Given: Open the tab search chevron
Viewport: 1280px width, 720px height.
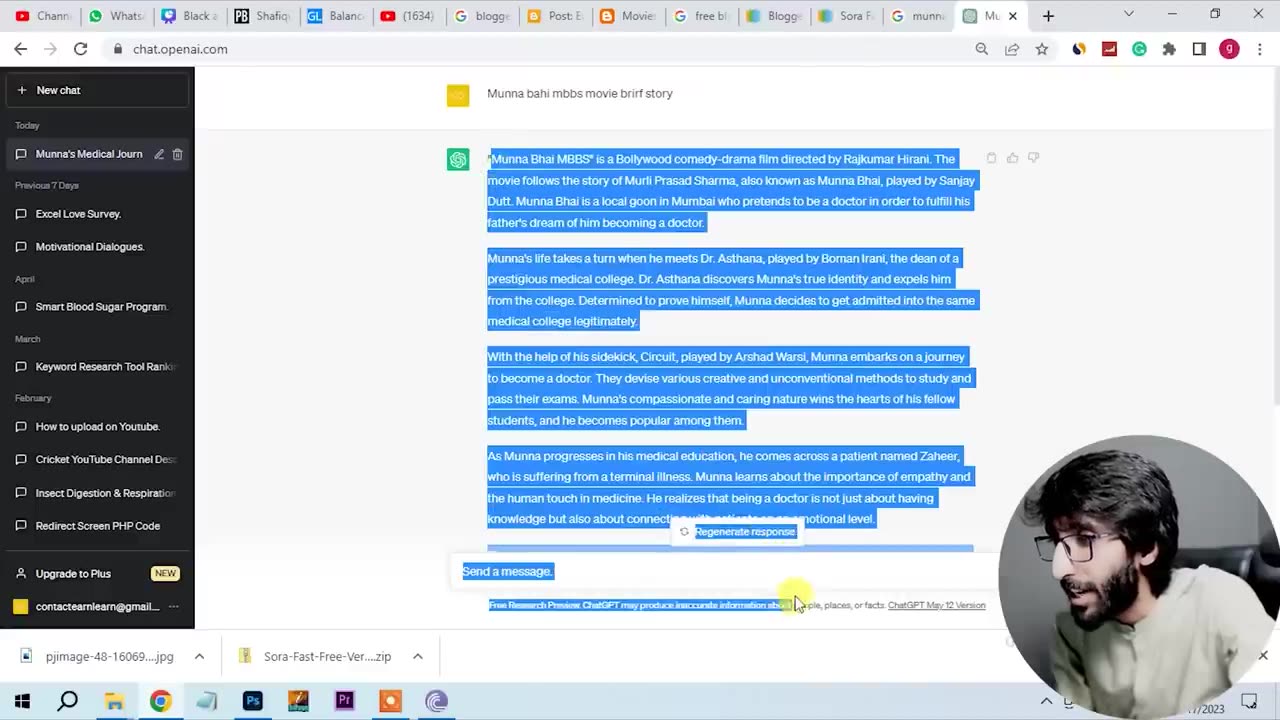Looking at the screenshot, I should click(1129, 15).
